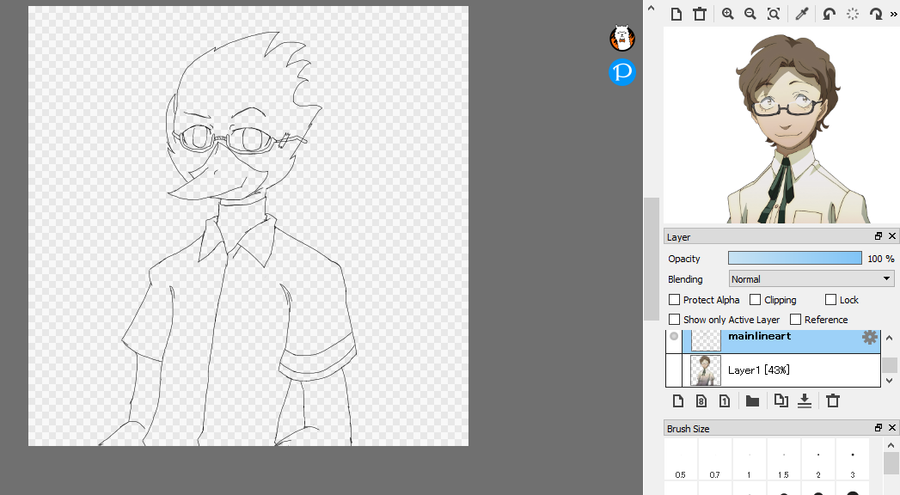The height and width of the screenshot is (495, 900).
Task: Enable the Clipping checkbox
Action: click(755, 300)
